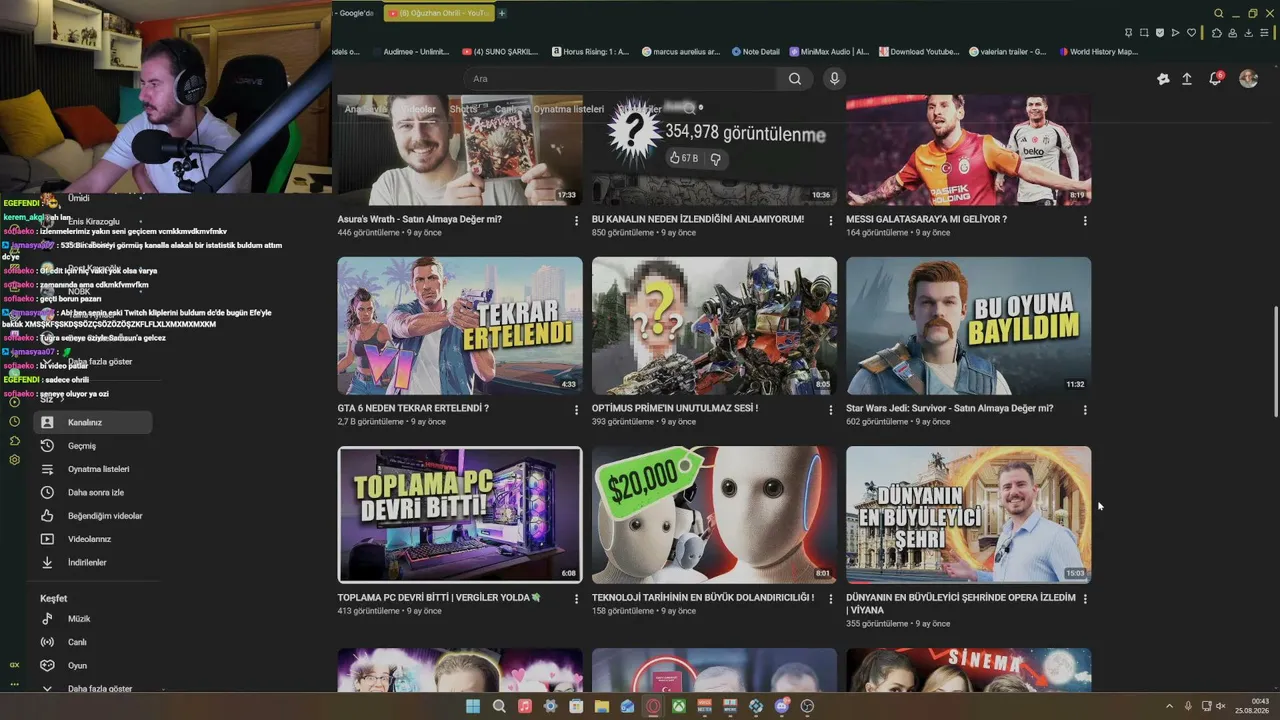The image size is (1280, 720).
Task: Open Star Wars Jedi: Survivor video title
Action: [x=949, y=408]
